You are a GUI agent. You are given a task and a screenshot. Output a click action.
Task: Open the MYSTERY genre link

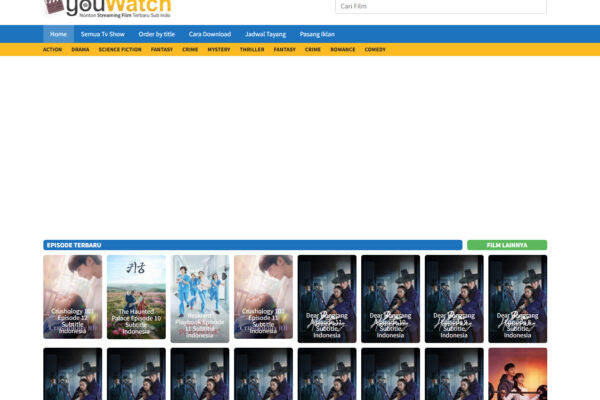pos(219,49)
